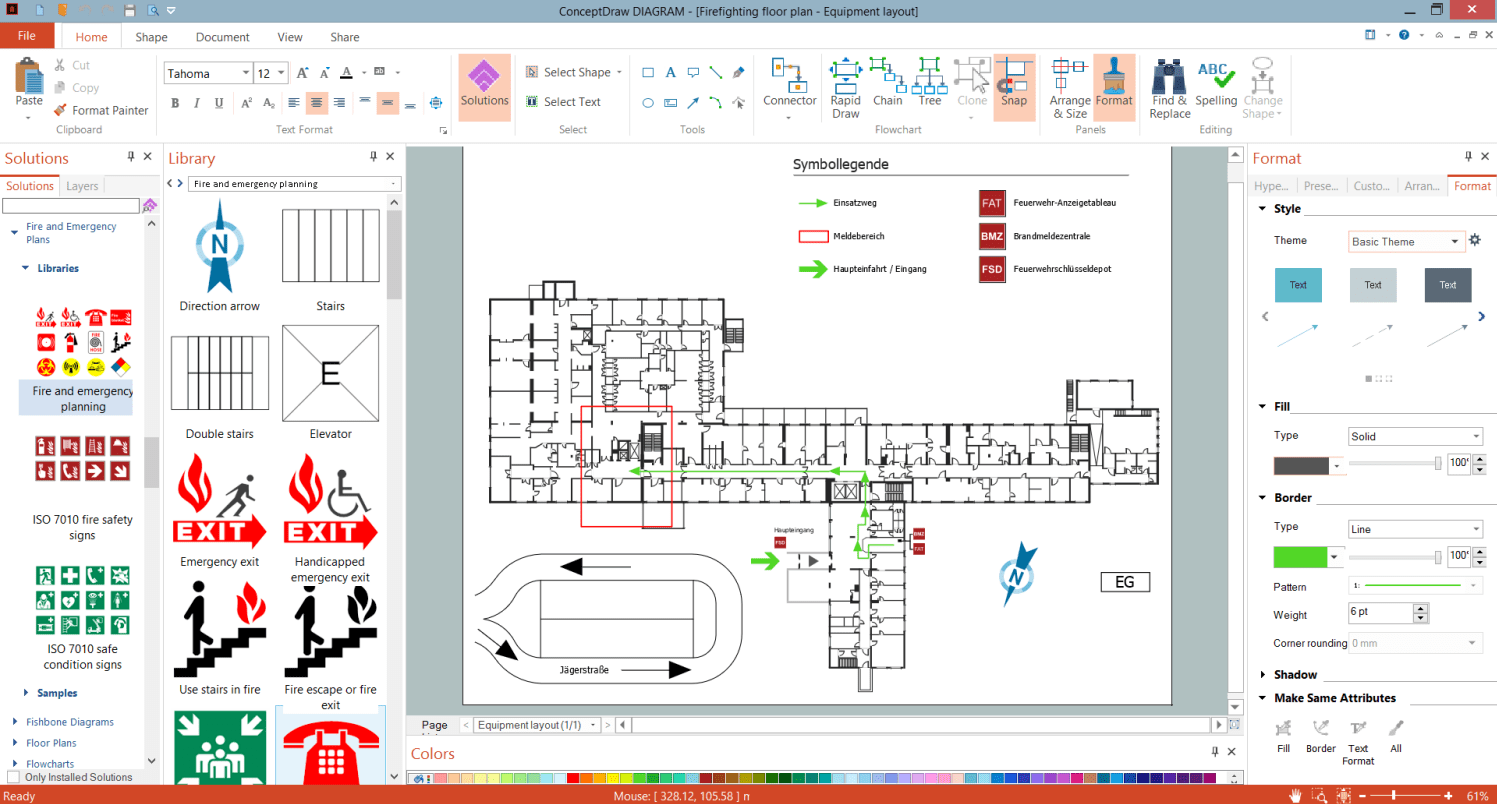Image resolution: width=1497 pixels, height=804 pixels.
Task: Switch to the Layers tab
Action: click(x=82, y=185)
